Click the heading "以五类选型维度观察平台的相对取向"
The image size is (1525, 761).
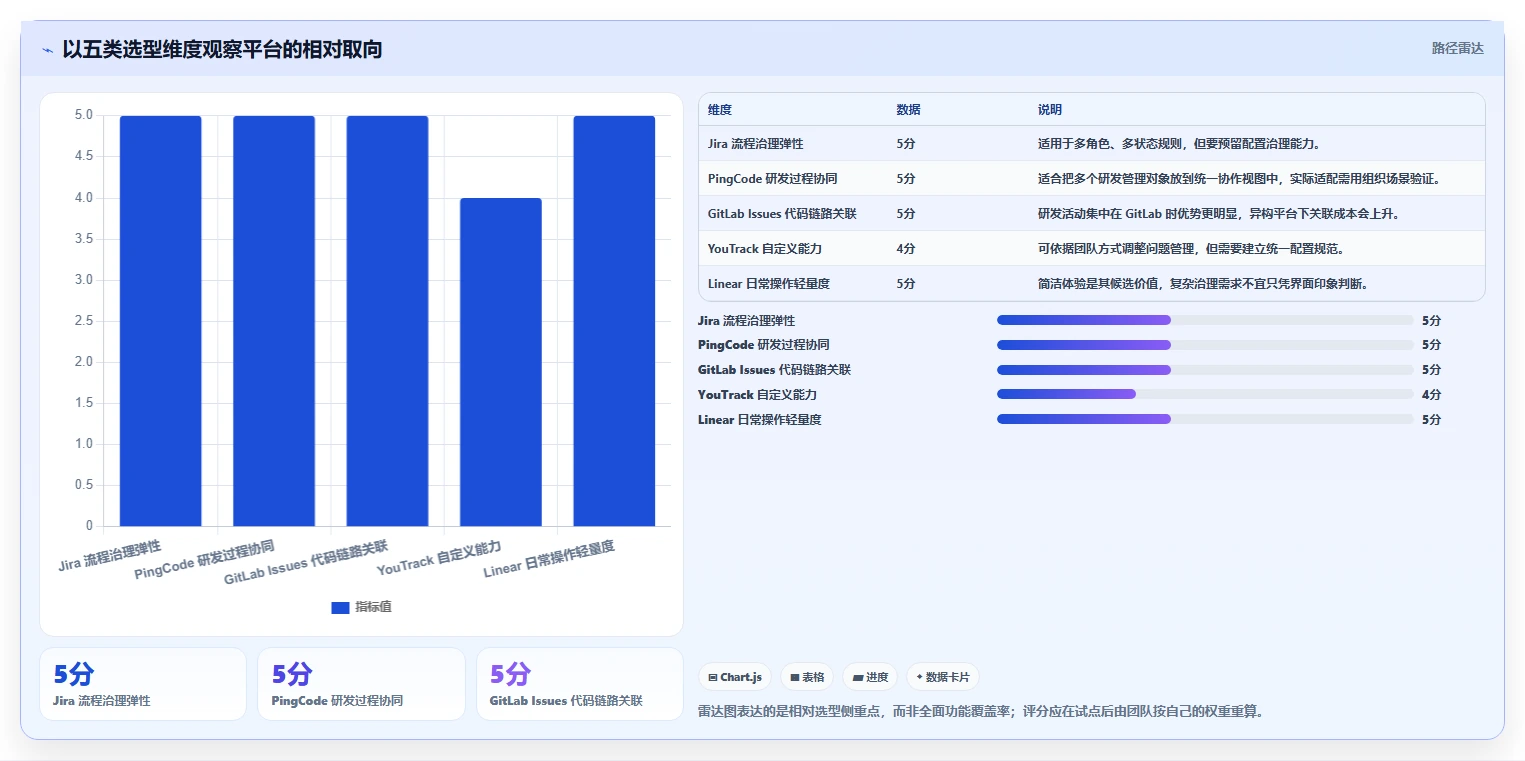(x=222, y=49)
